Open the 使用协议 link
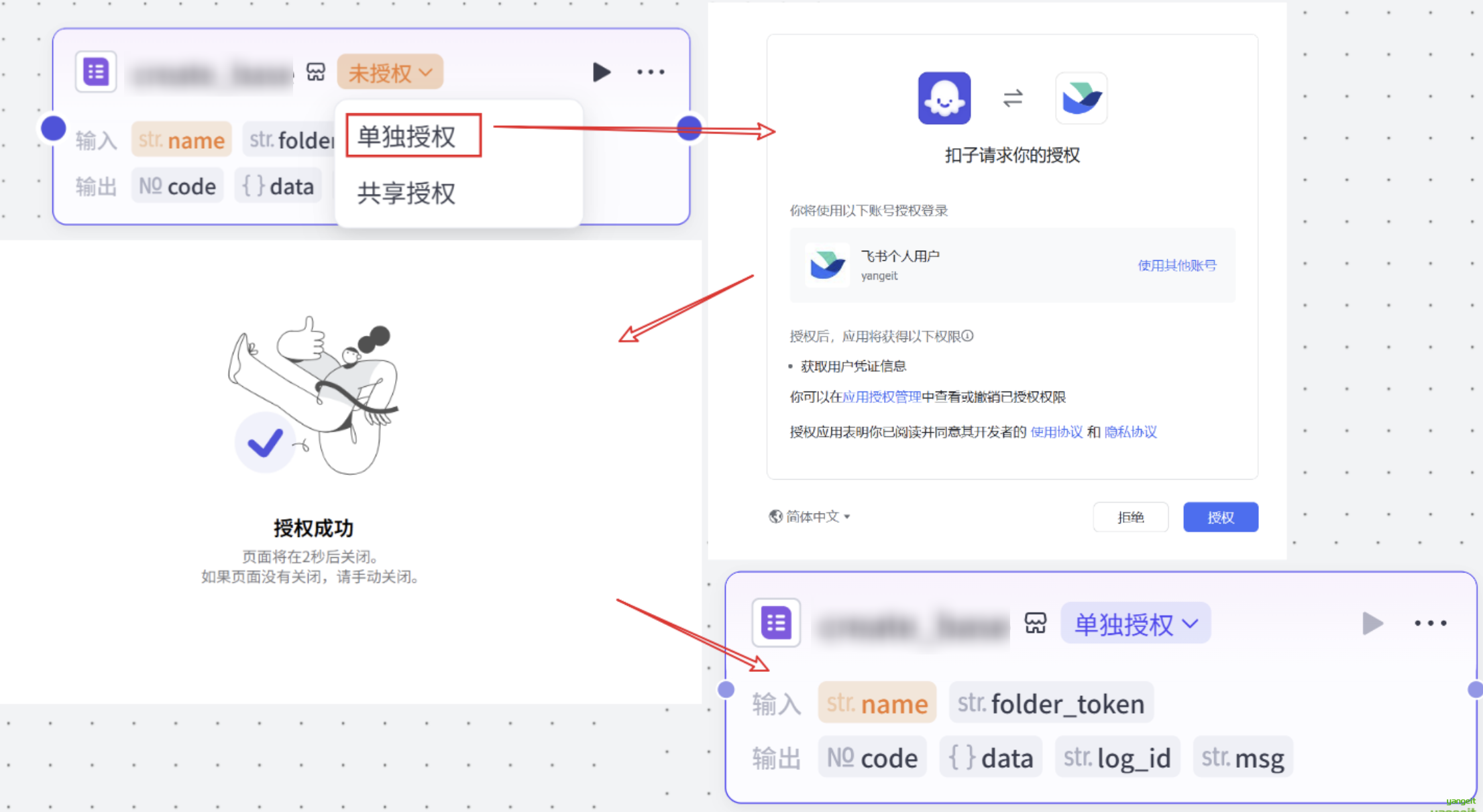Image resolution: width=1483 pixels, height=812 pixels. (x=1056, y=432)
